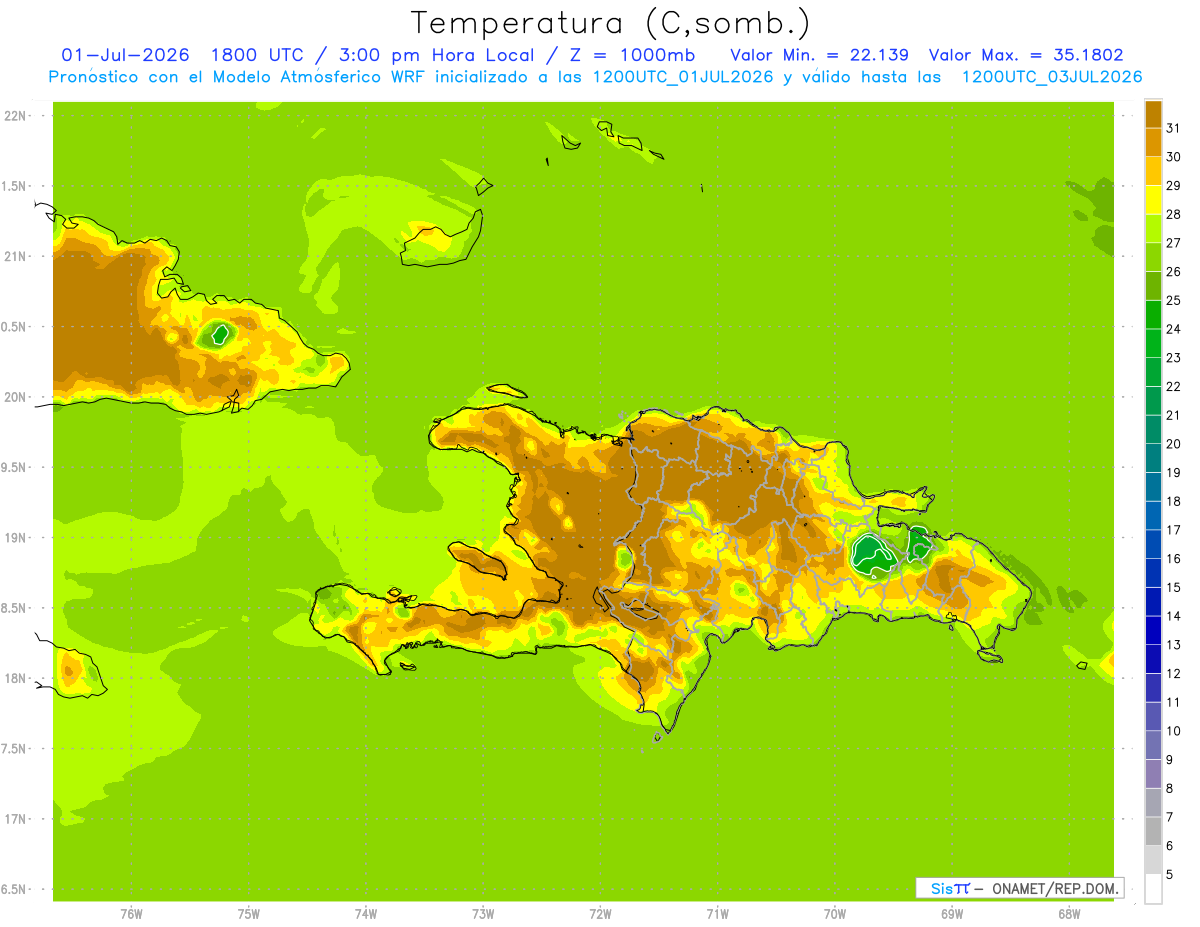The image size is (1200, 927).
Task: Click the '72W' longitude label
Action: [x=600, y=914]
